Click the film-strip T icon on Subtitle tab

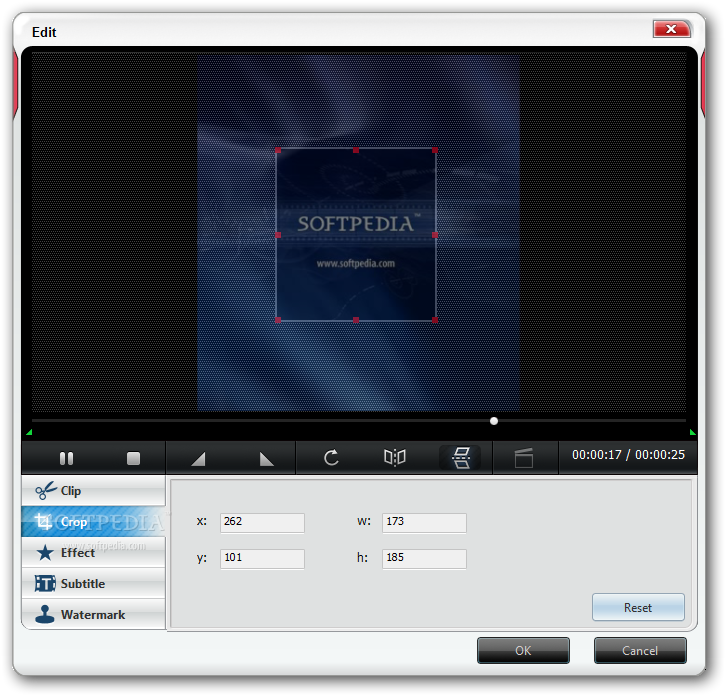pos(45,583)
